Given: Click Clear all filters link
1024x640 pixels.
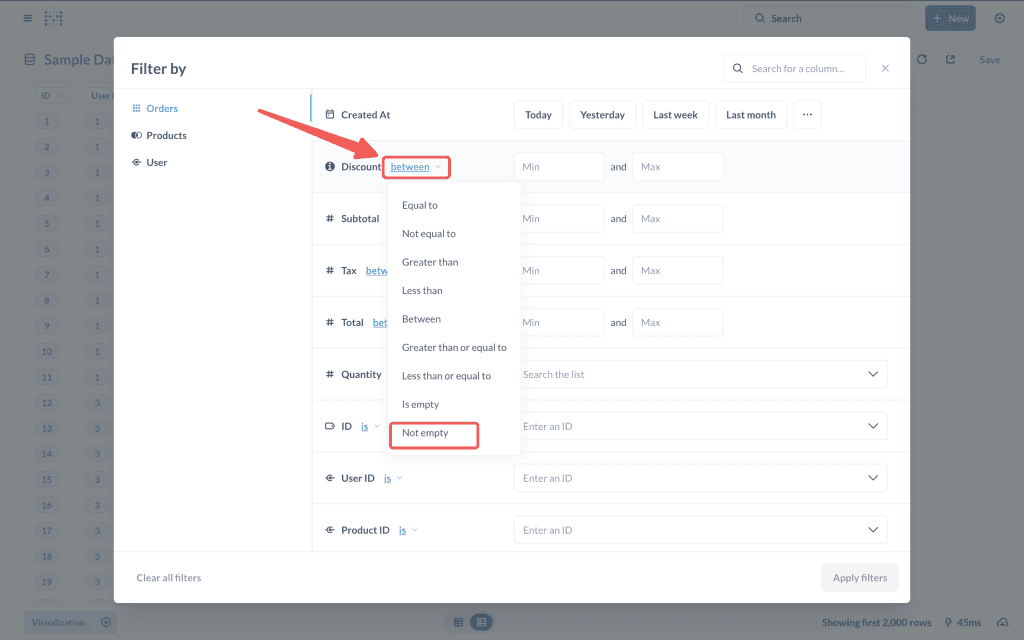Looking at the screenshot, I should click(168, 578).
